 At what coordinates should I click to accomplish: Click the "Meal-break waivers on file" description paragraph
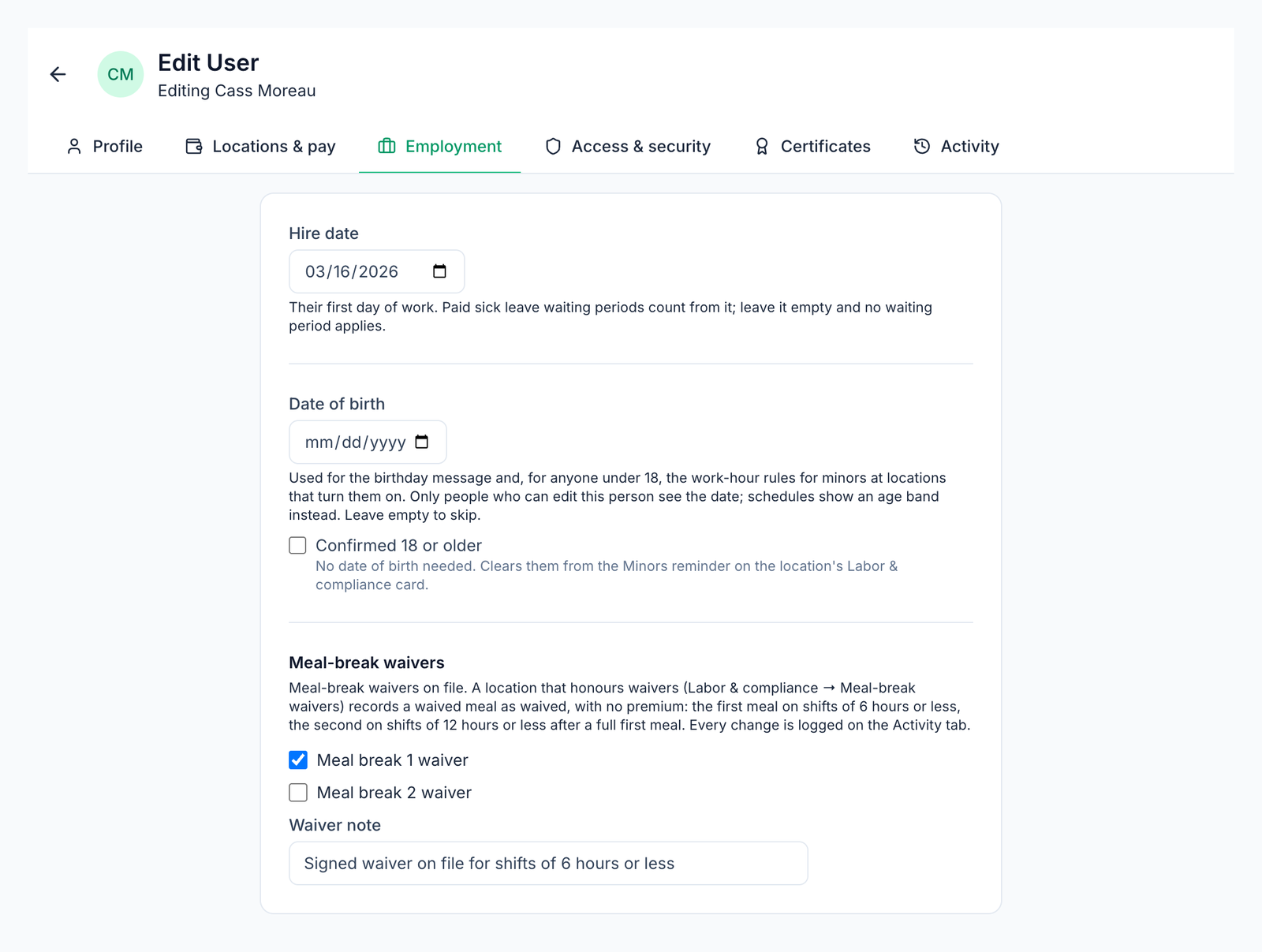[629, 706]
